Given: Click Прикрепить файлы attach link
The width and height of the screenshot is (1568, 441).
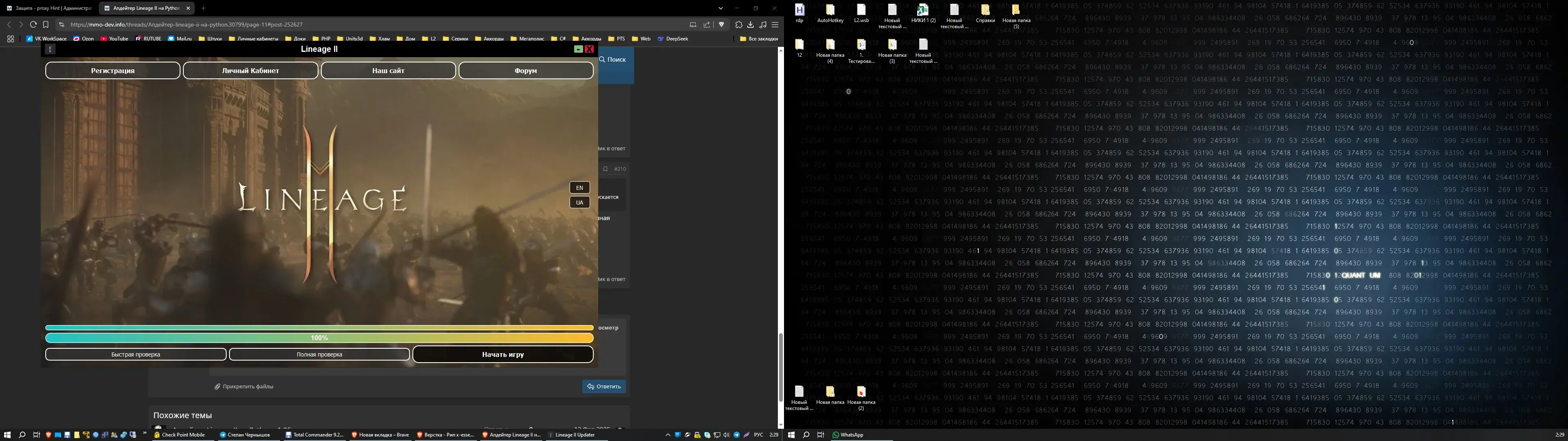Looking at the screenshot, I should pyautogui.click(x=244, y=387).
